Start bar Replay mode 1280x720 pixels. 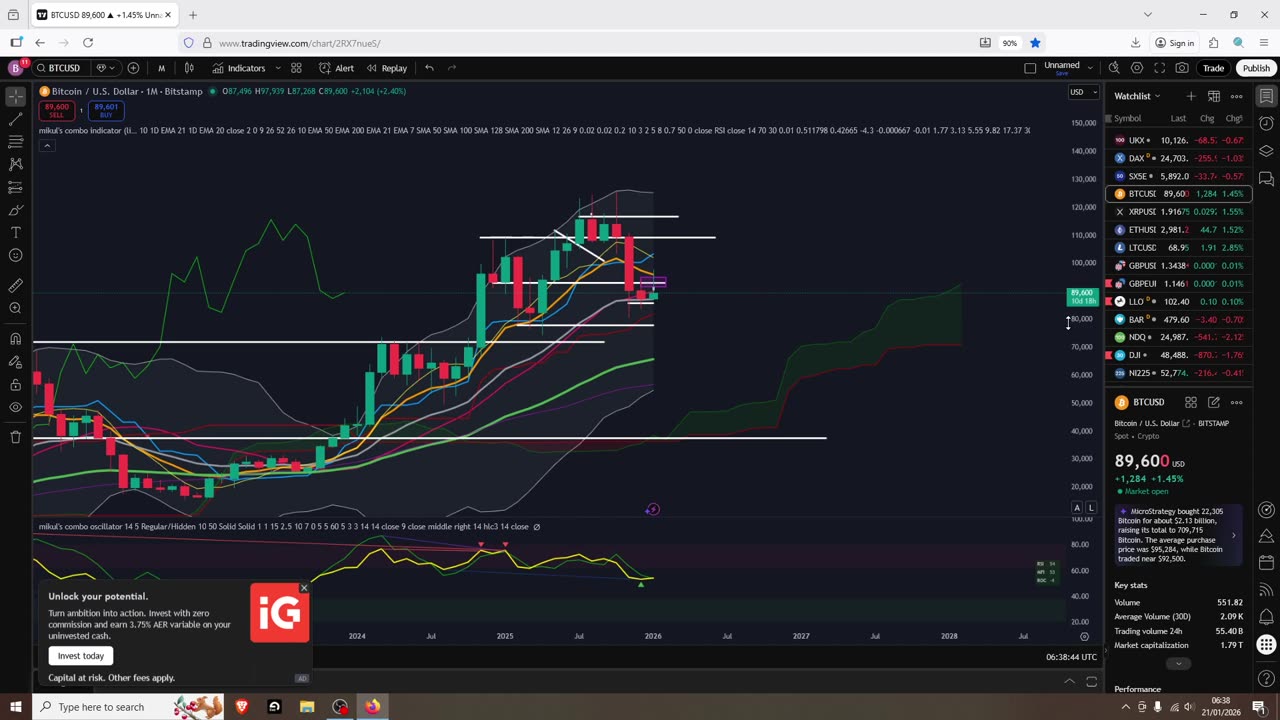point(387,68)
